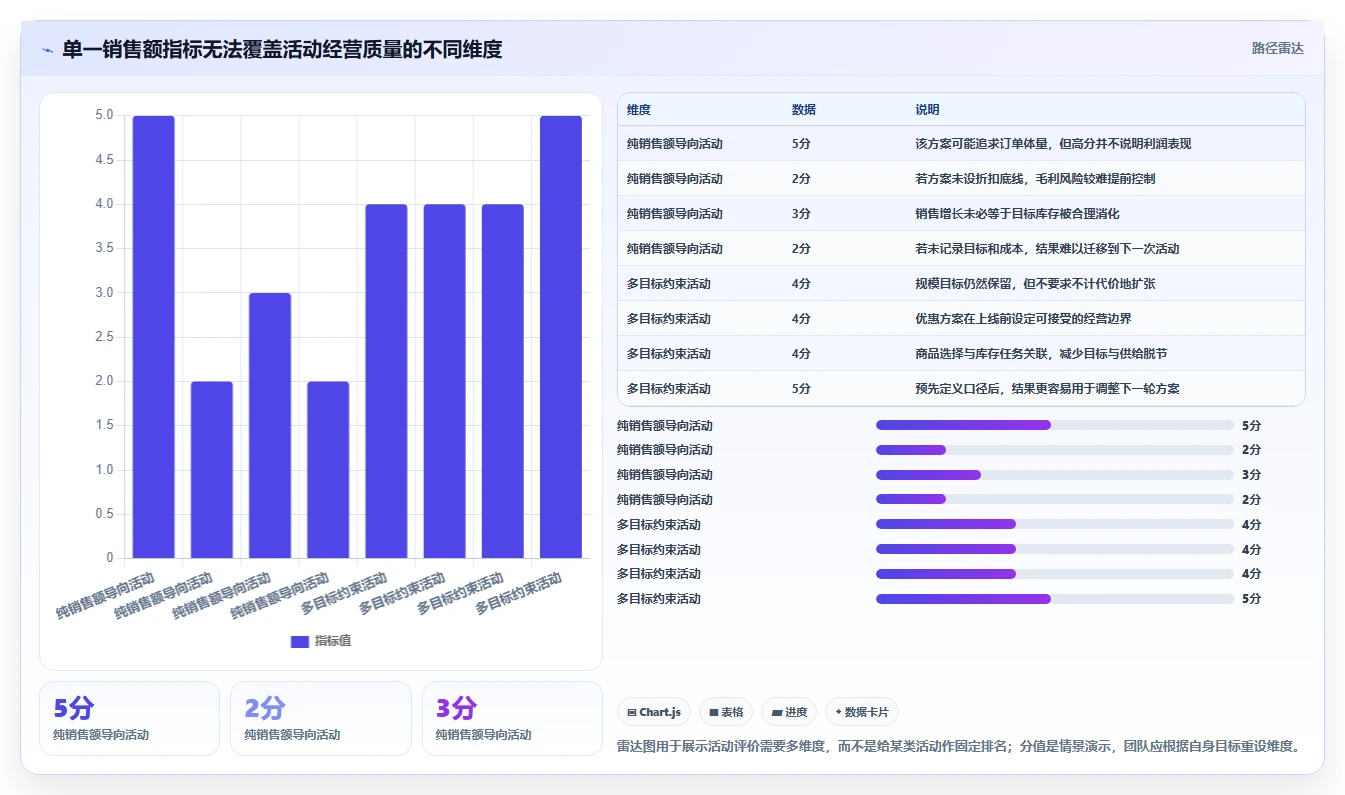Click the 3分 value ending a progress bar

click(x=1251, y=475)
